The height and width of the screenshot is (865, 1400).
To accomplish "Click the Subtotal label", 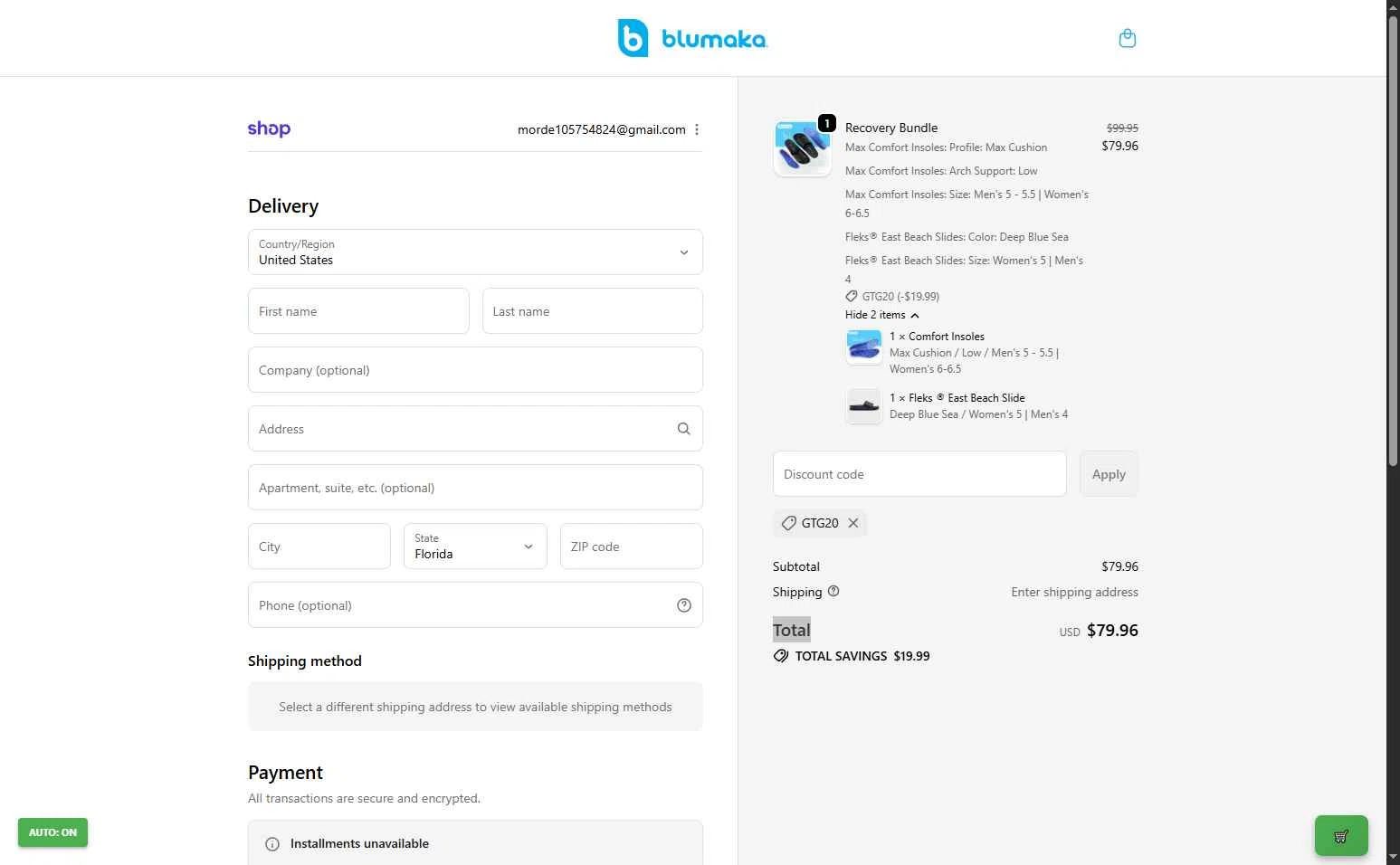I will click(796, 566).
